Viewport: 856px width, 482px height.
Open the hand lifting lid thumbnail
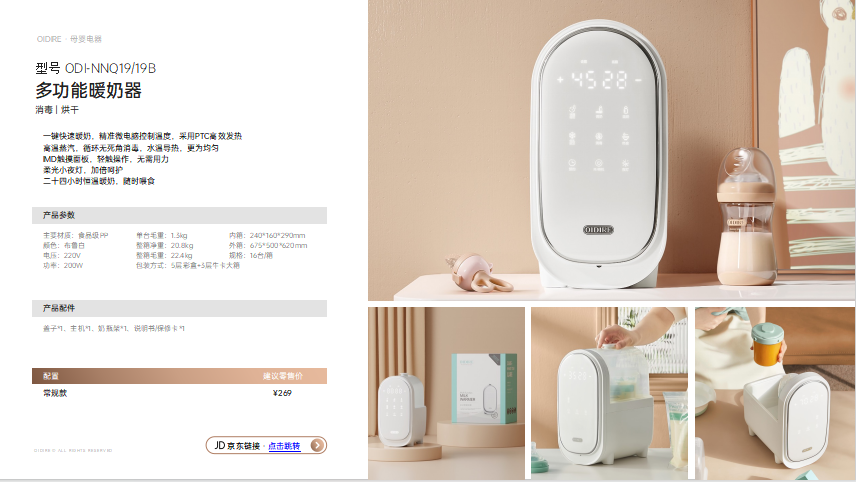click(x=609, y=393)
